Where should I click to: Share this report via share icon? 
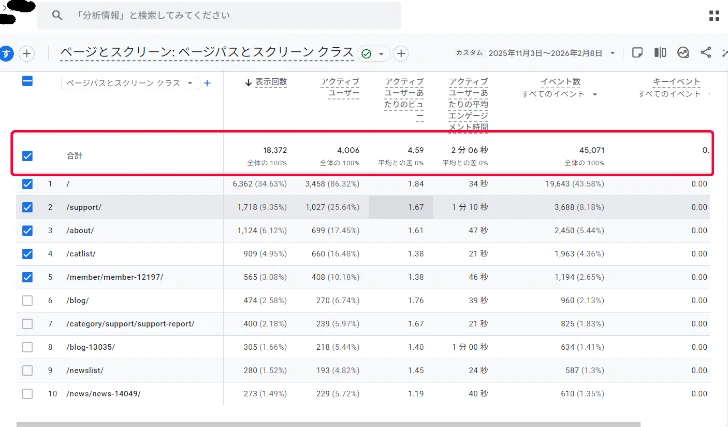click(x=706, y=52)
